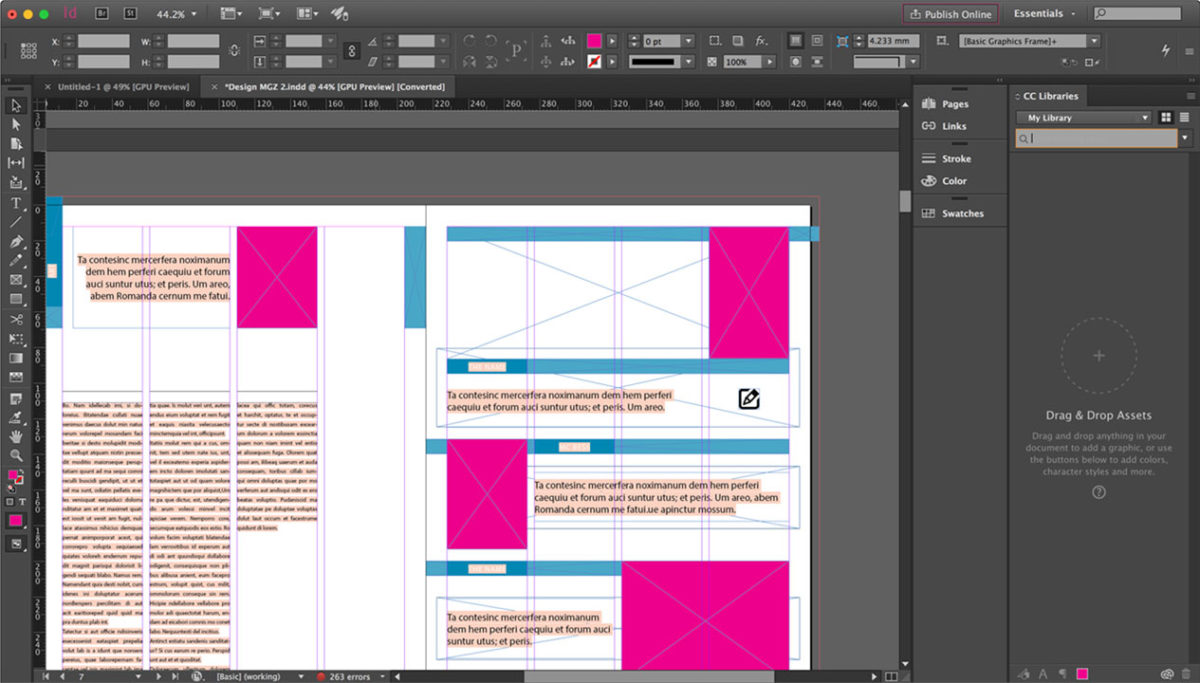1200x683 pixels.
Task: Select the Selection tool arrow
Action: [x=15, y=104]
